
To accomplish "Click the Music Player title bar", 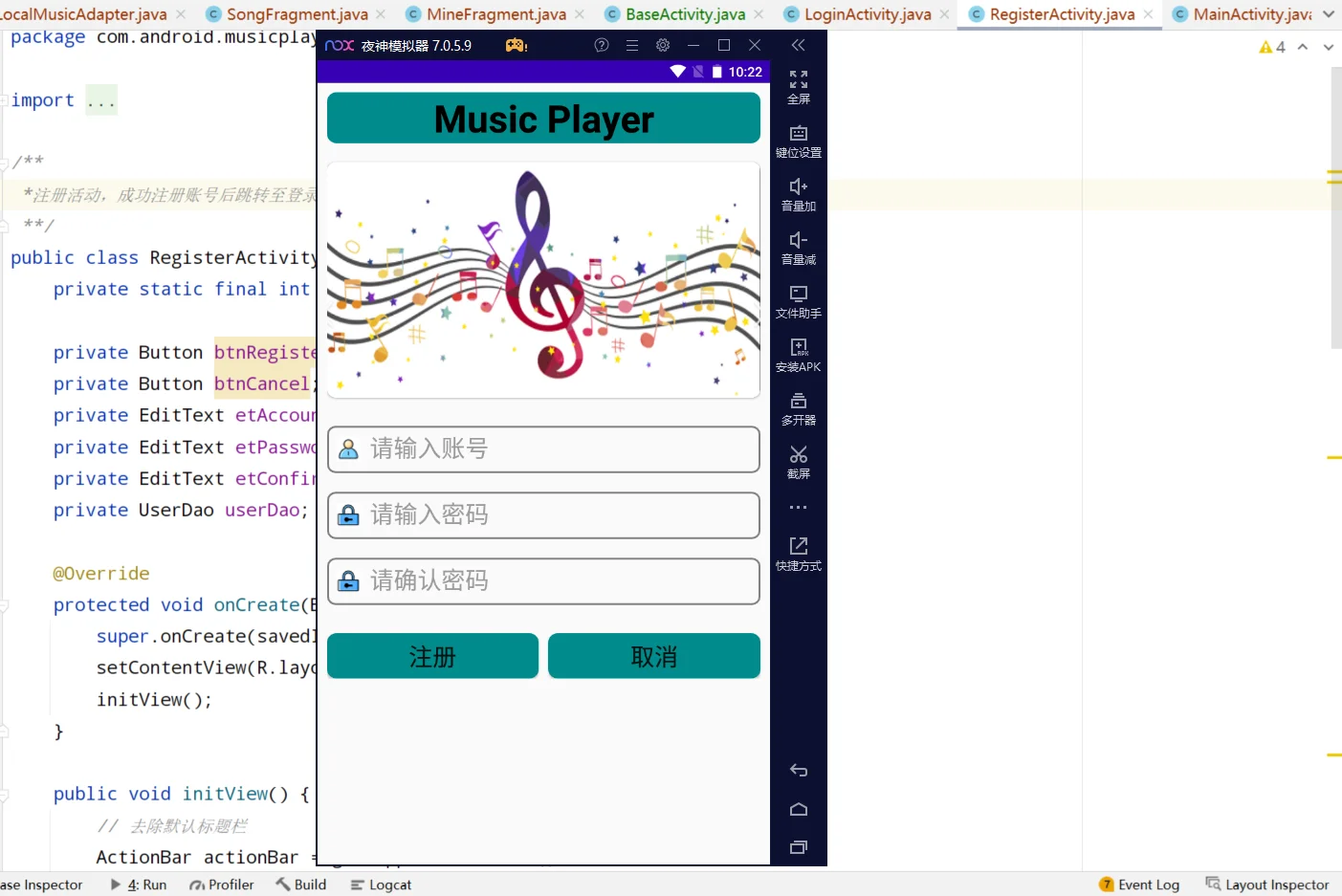I will (543, 119).
